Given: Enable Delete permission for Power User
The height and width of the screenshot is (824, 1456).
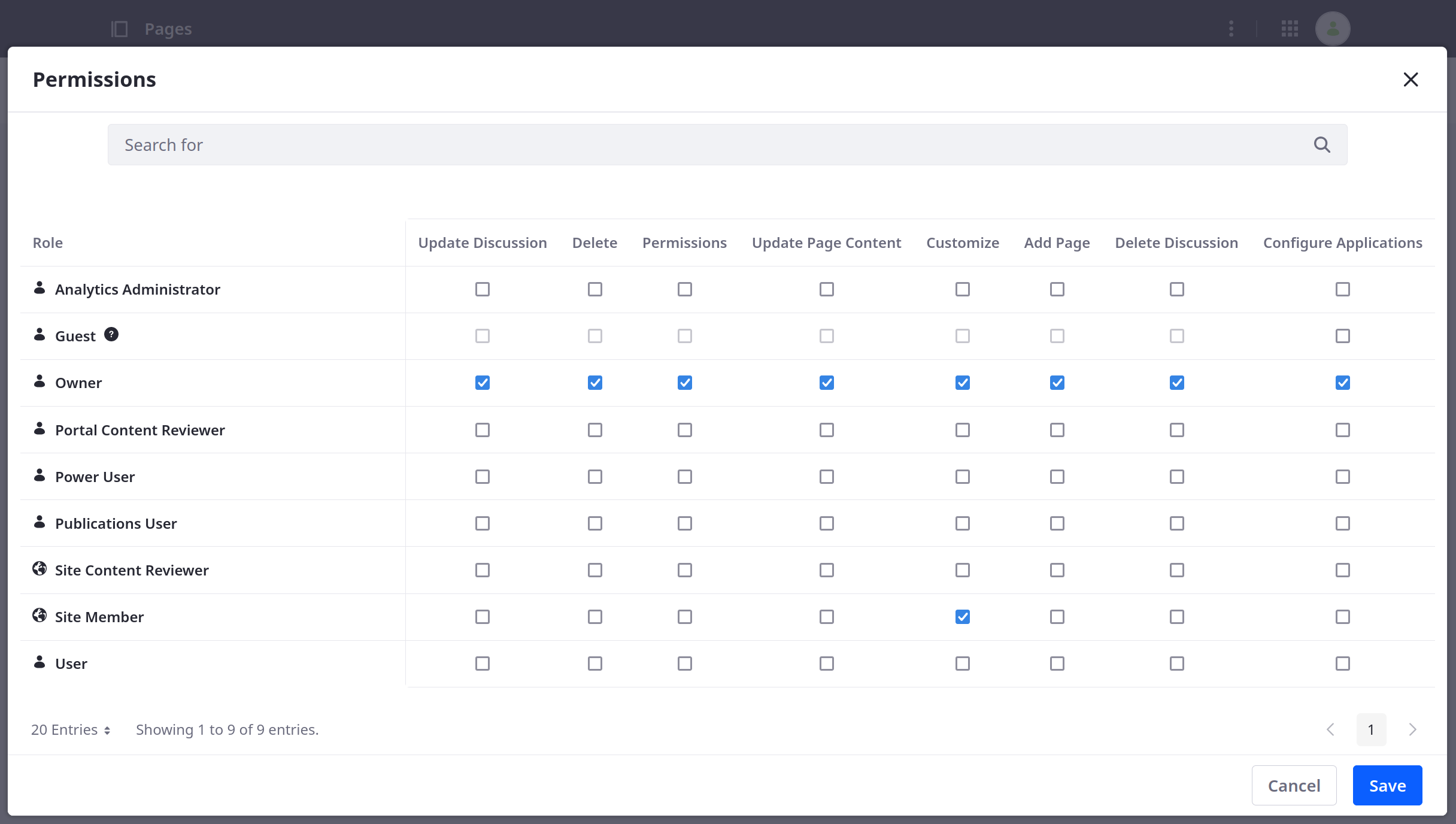Looking at the screenshot, I should point(594,476).
